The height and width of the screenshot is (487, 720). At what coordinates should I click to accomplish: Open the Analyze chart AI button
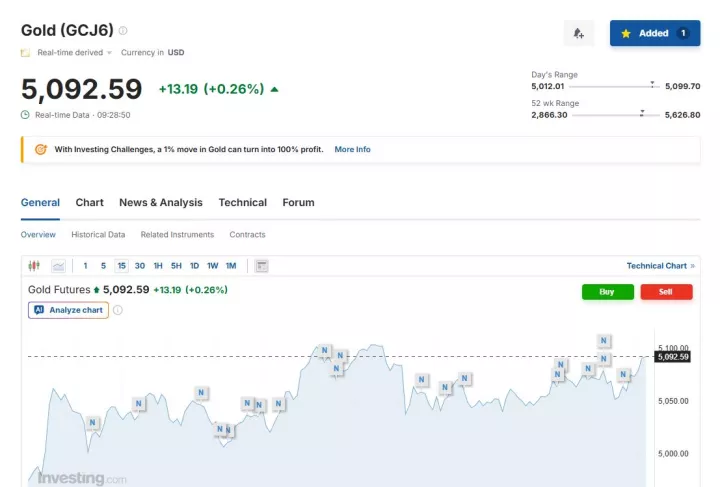point(69,310)
